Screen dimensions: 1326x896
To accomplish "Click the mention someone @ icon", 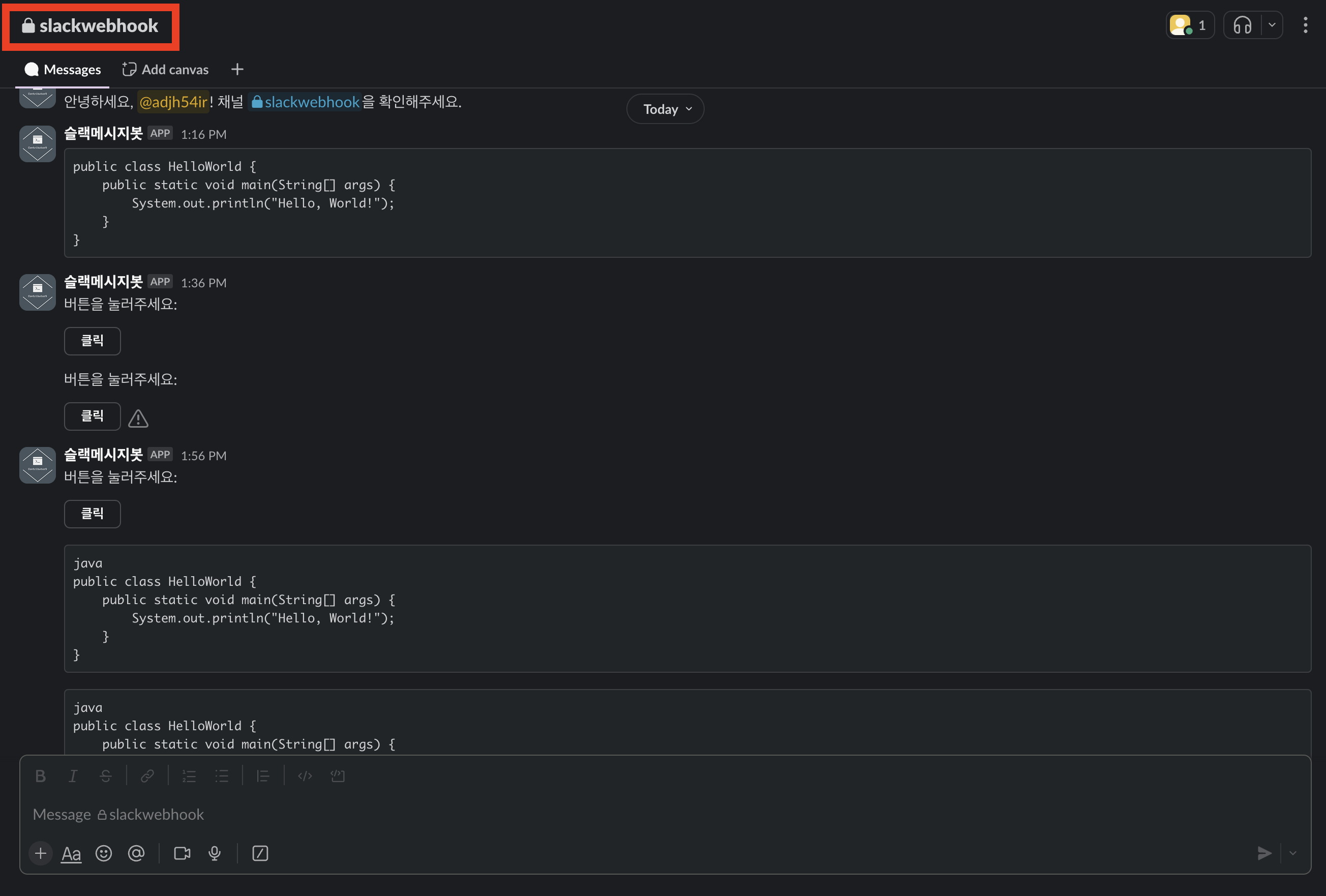I will click(x=136, y=853).
